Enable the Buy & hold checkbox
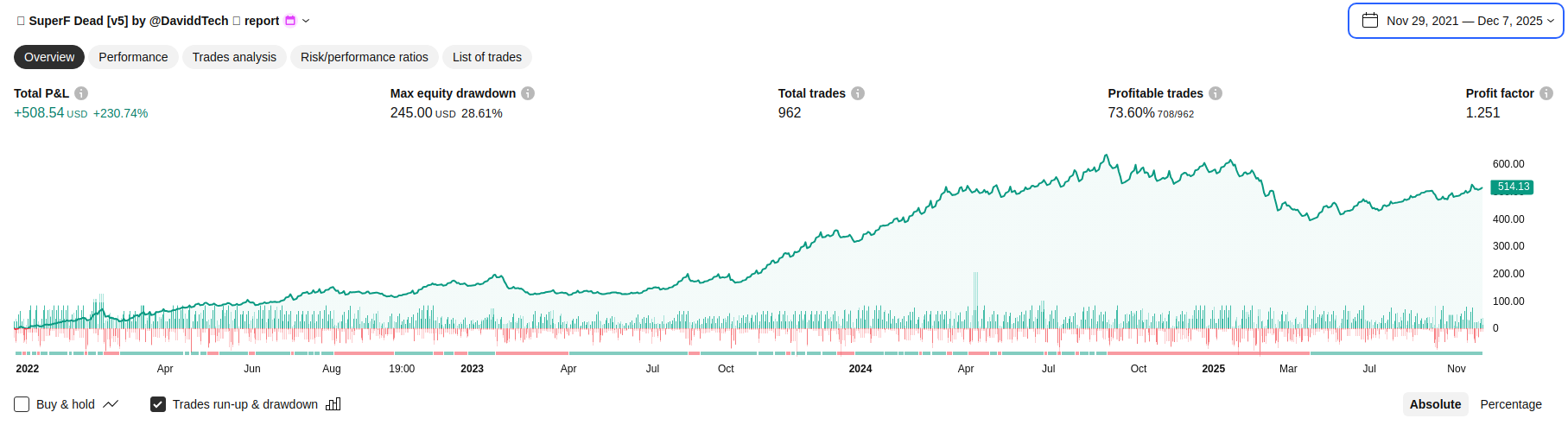The width and height of the screenshot is (1568, 425). click(x=22, y=404)
